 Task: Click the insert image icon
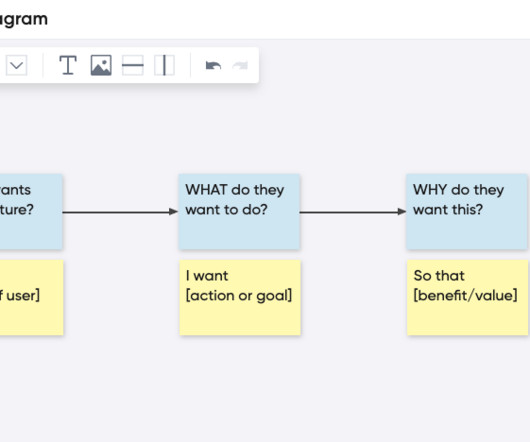101,65
